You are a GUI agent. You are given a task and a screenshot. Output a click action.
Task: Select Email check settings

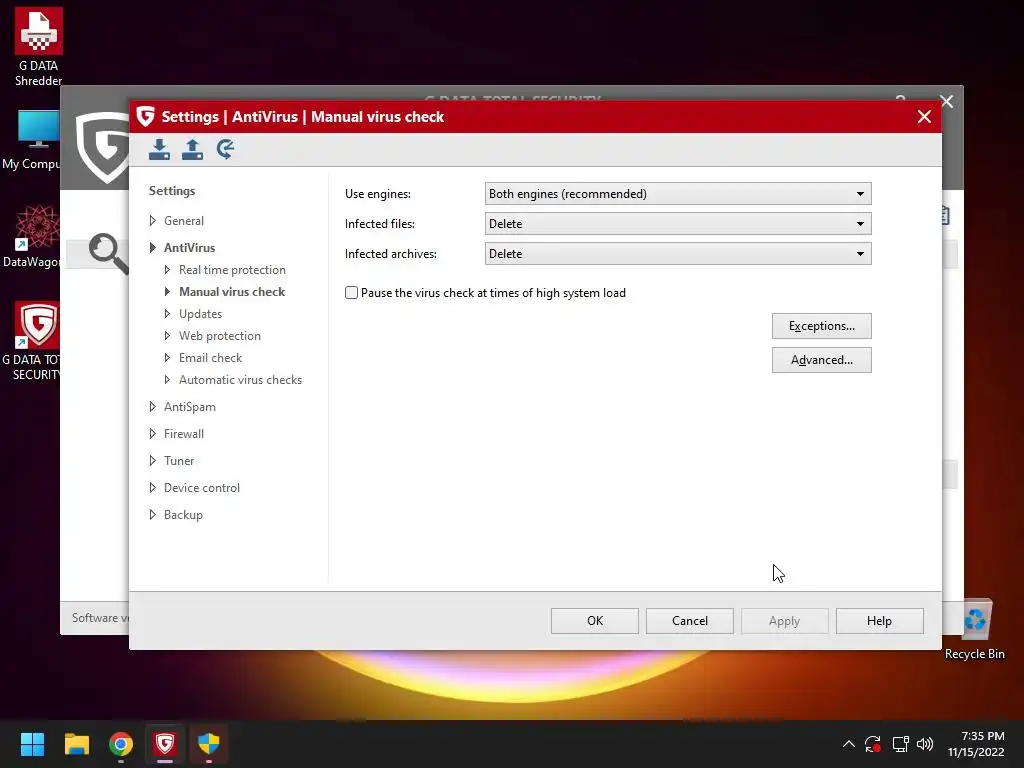tap(210, 358)
